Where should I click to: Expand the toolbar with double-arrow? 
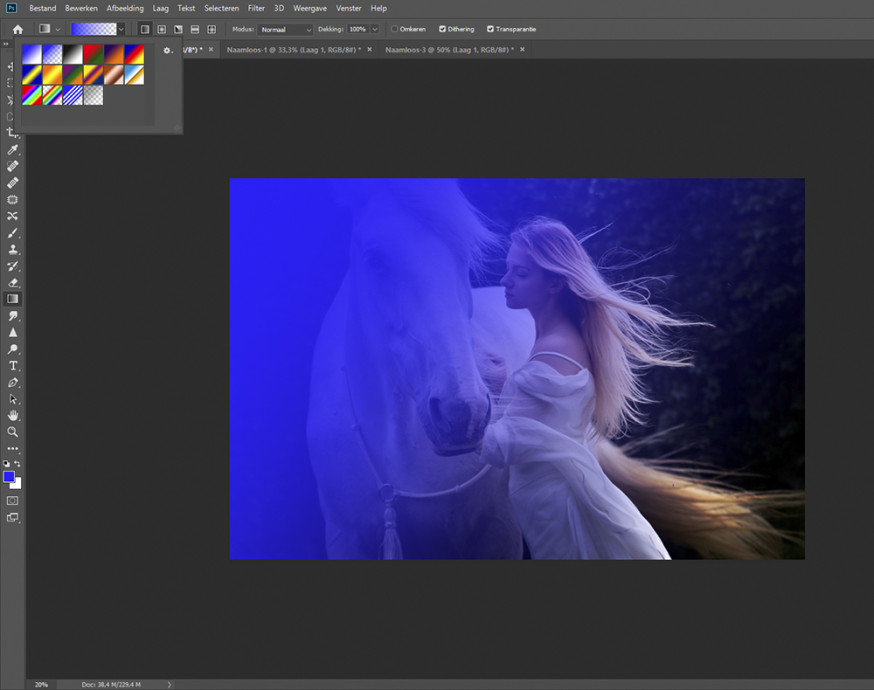click(6, 43)
